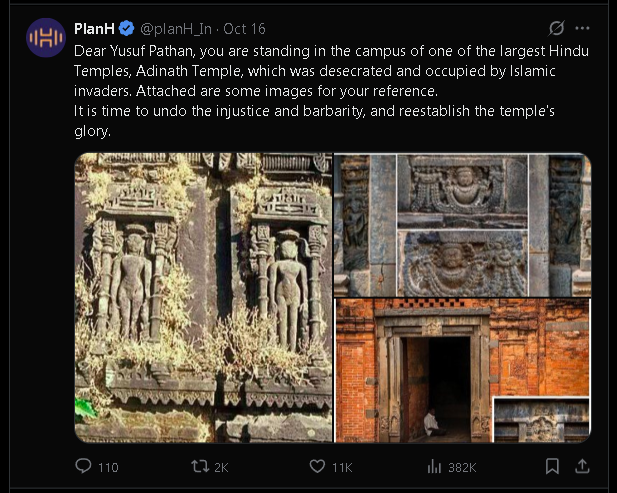Screen dimensions: 617x493
Task: Click the Grok explain-post icon
Action: coord(557,28)
